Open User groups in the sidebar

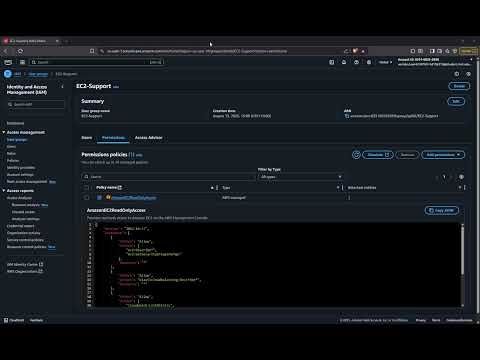(17, 140)
